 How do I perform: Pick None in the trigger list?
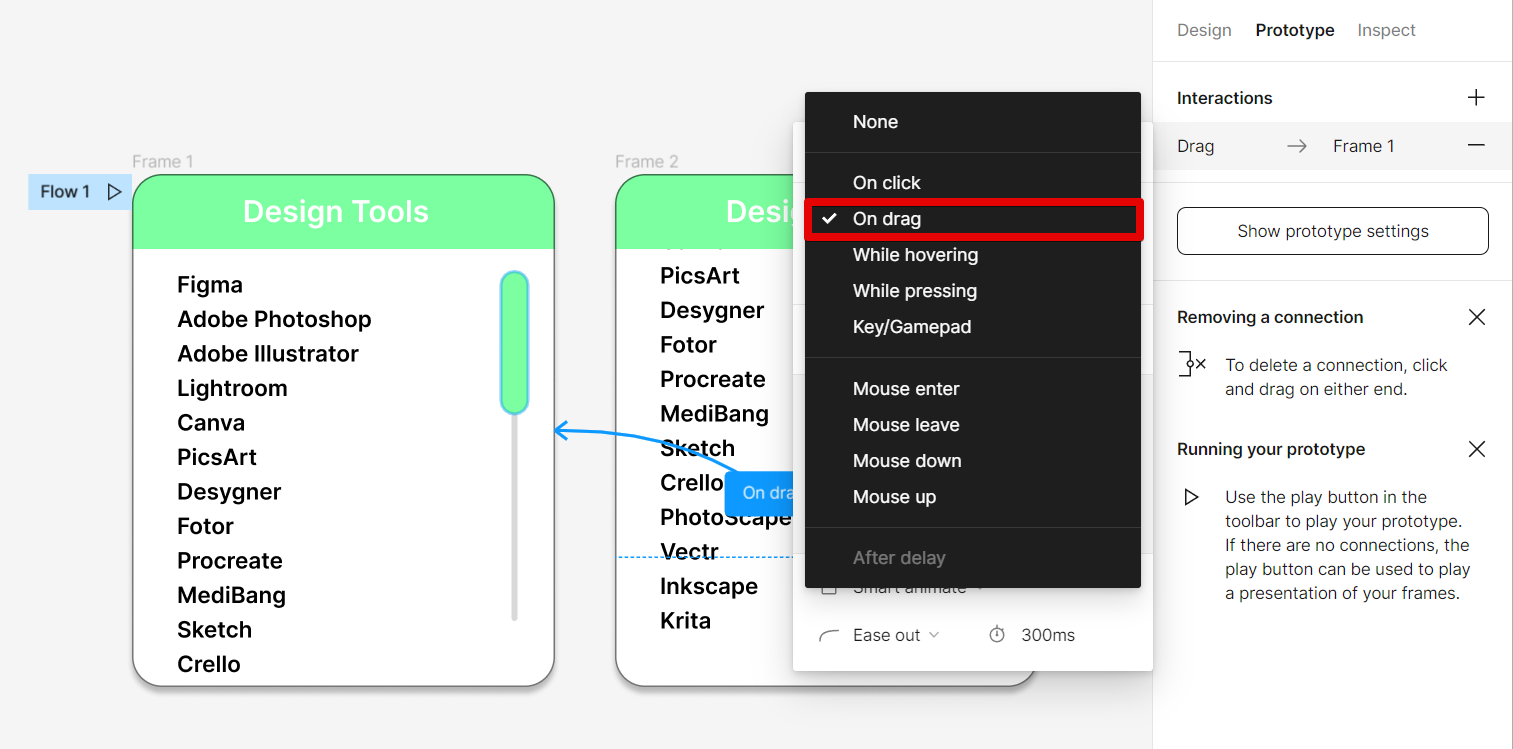pos(875,122)
